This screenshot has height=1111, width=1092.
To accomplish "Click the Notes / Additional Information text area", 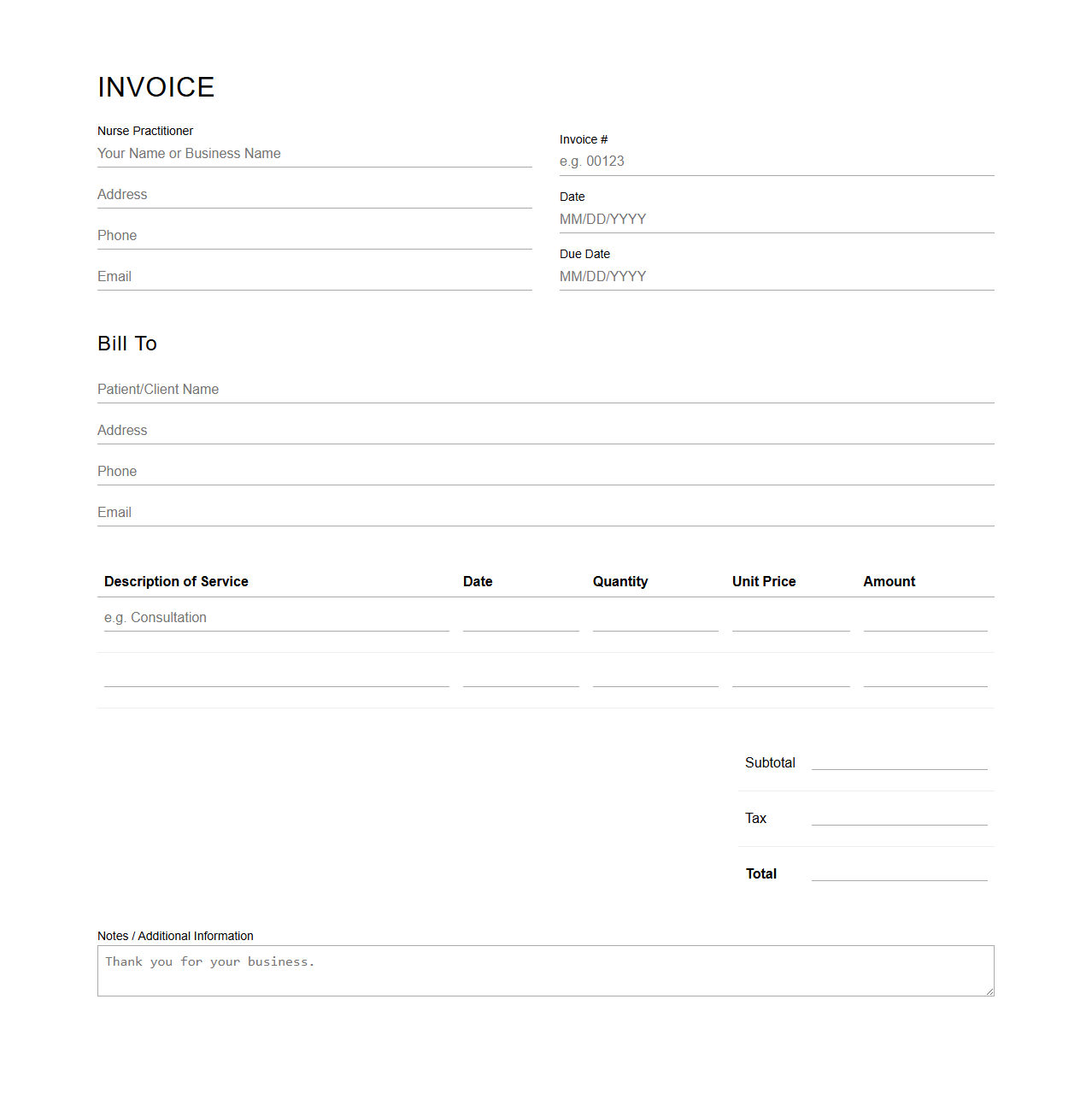I will pos(546,970).
